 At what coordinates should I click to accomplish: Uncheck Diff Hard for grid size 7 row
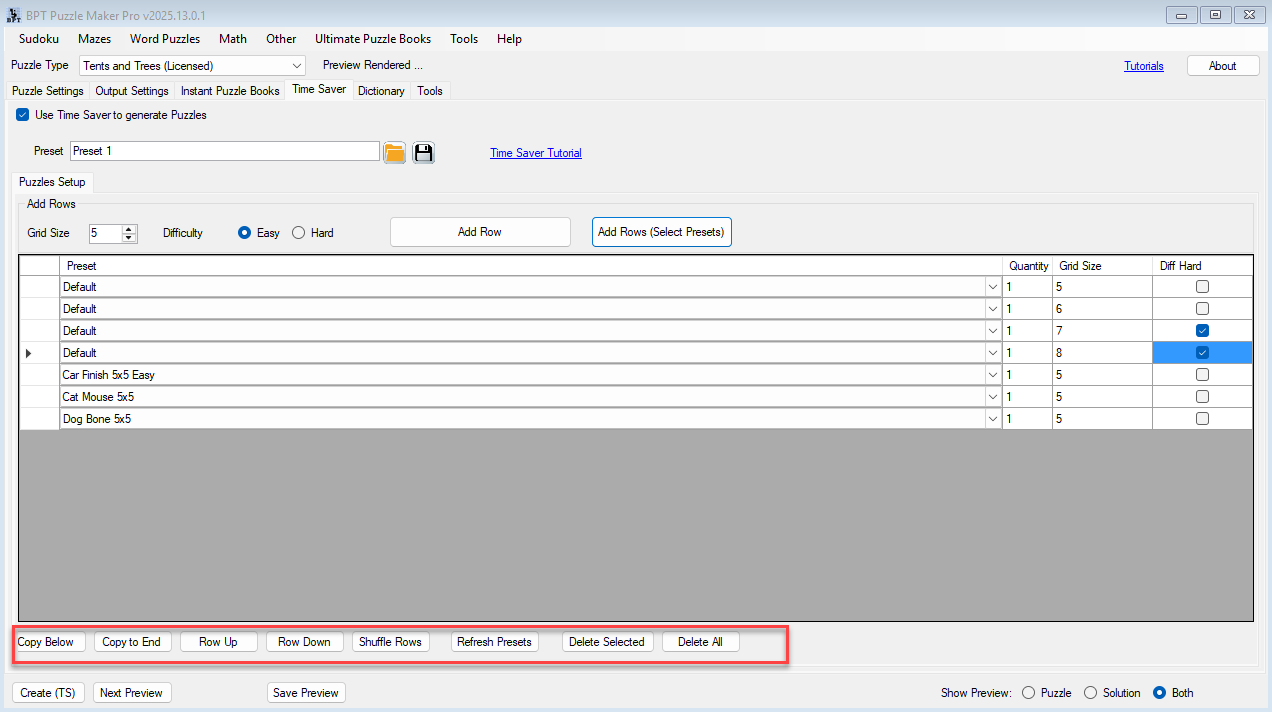tap(1202, 331)
